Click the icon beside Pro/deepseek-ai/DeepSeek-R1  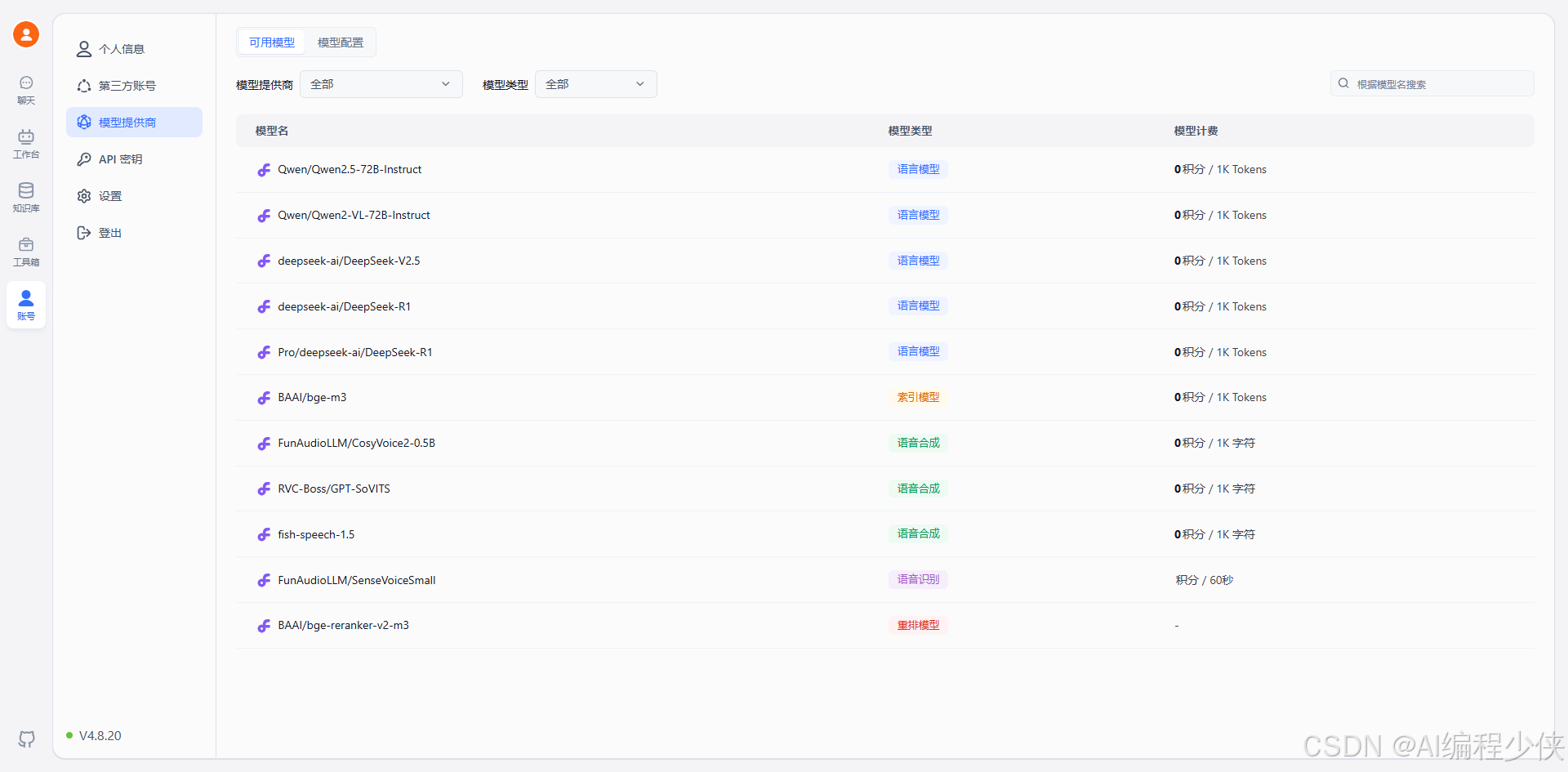click(264, 353)
